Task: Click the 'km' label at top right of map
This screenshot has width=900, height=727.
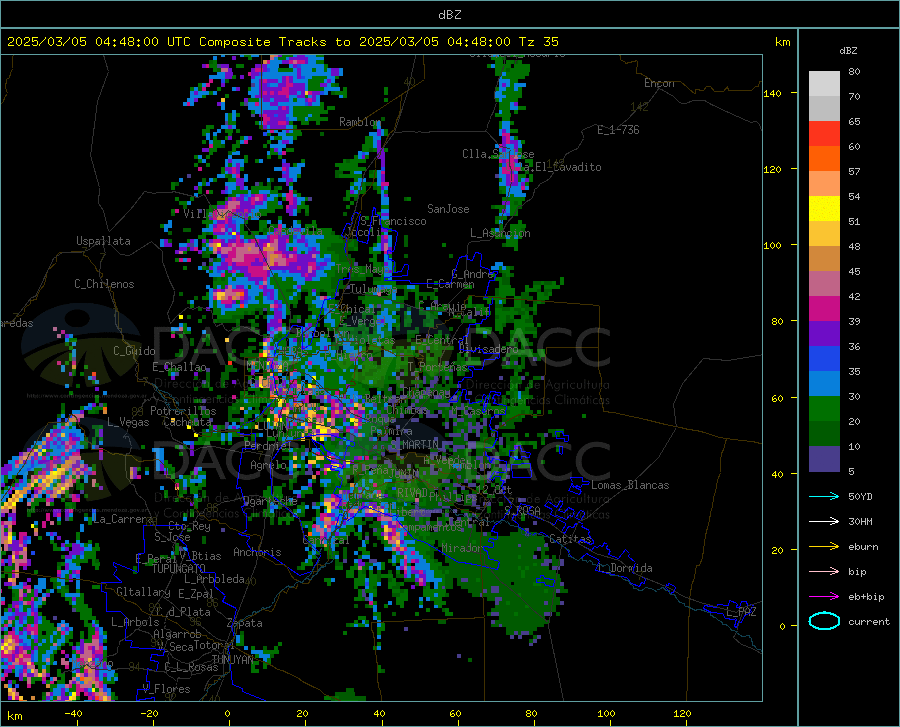Action: (782, 42)
